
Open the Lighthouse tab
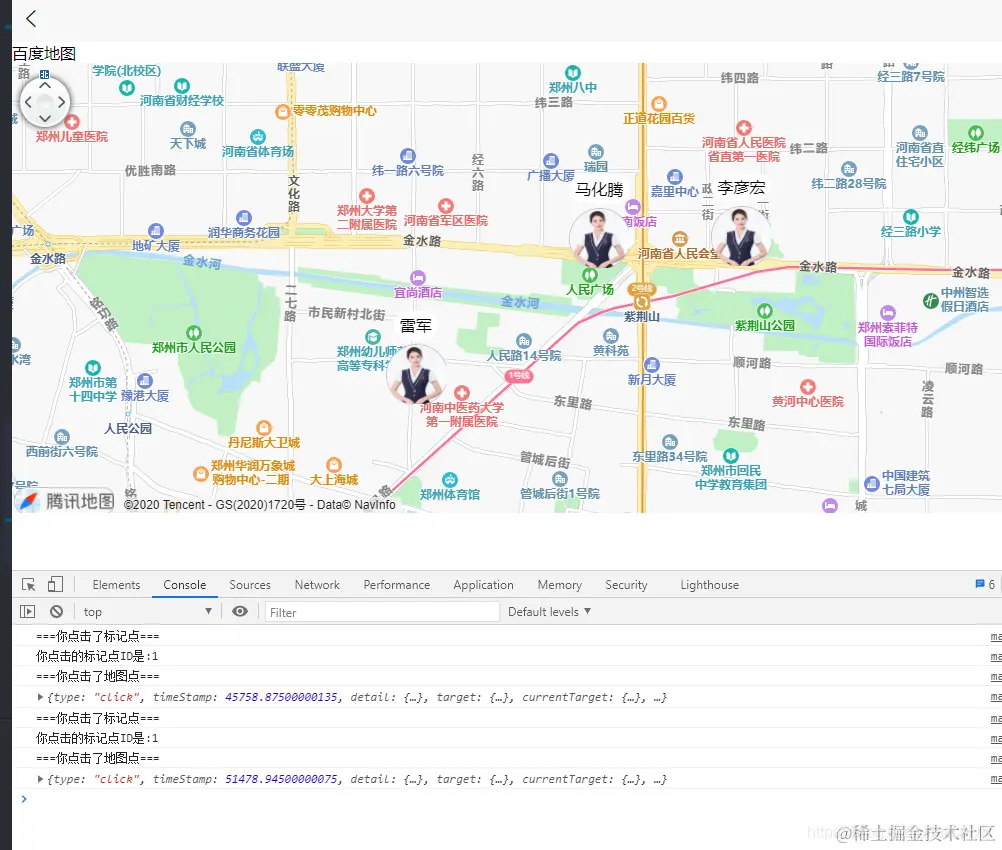click(709, 585)
